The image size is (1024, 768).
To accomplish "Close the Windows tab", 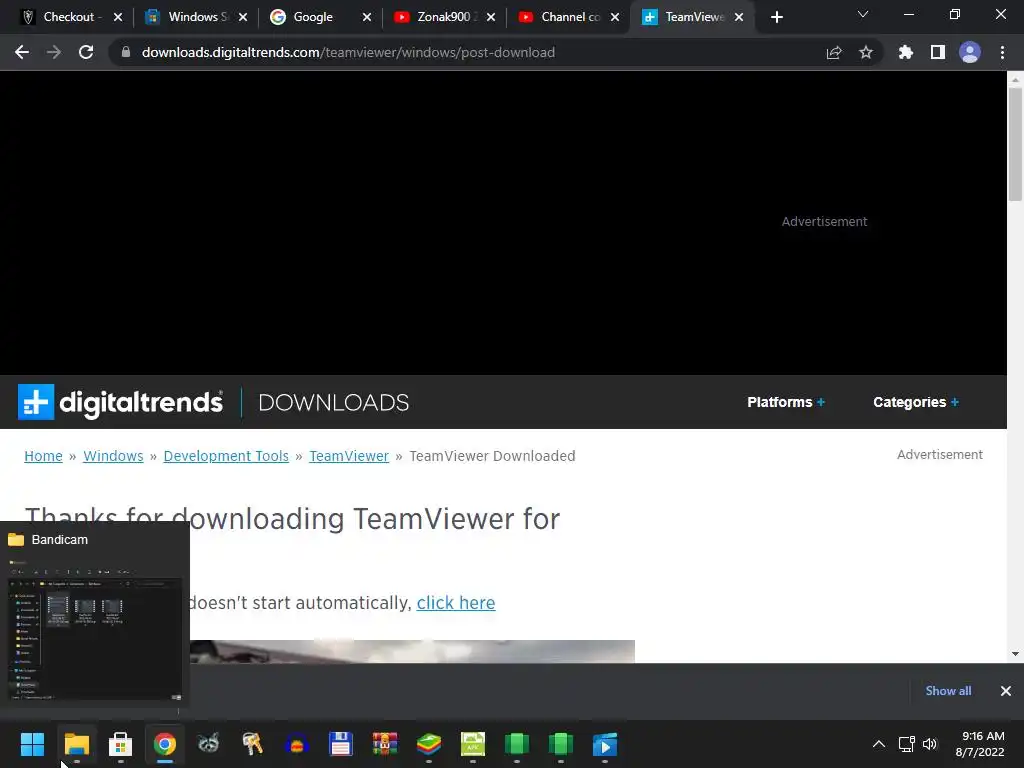I will click(x=243, y=17).
